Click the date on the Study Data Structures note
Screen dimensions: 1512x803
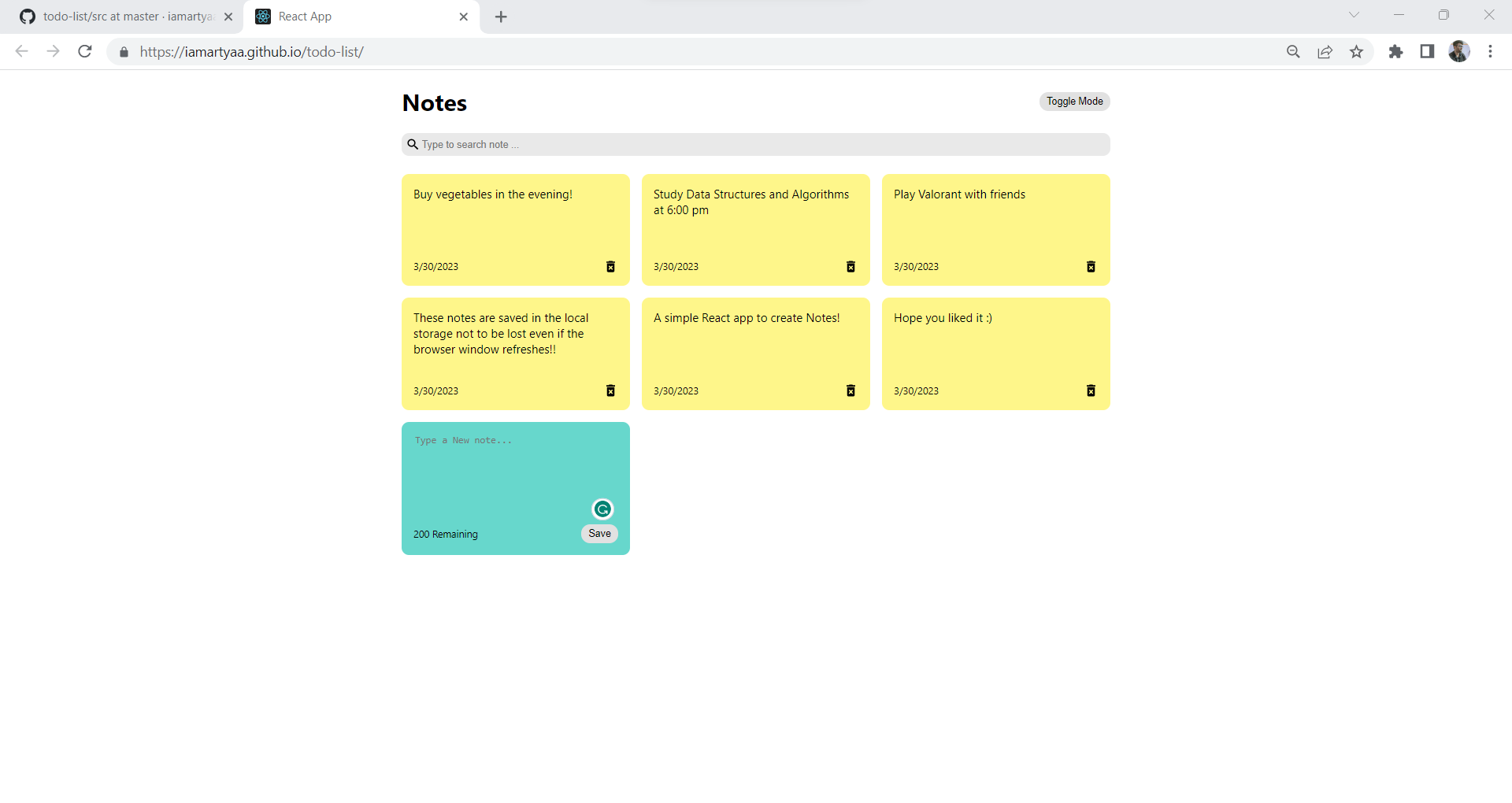[676, 267]
